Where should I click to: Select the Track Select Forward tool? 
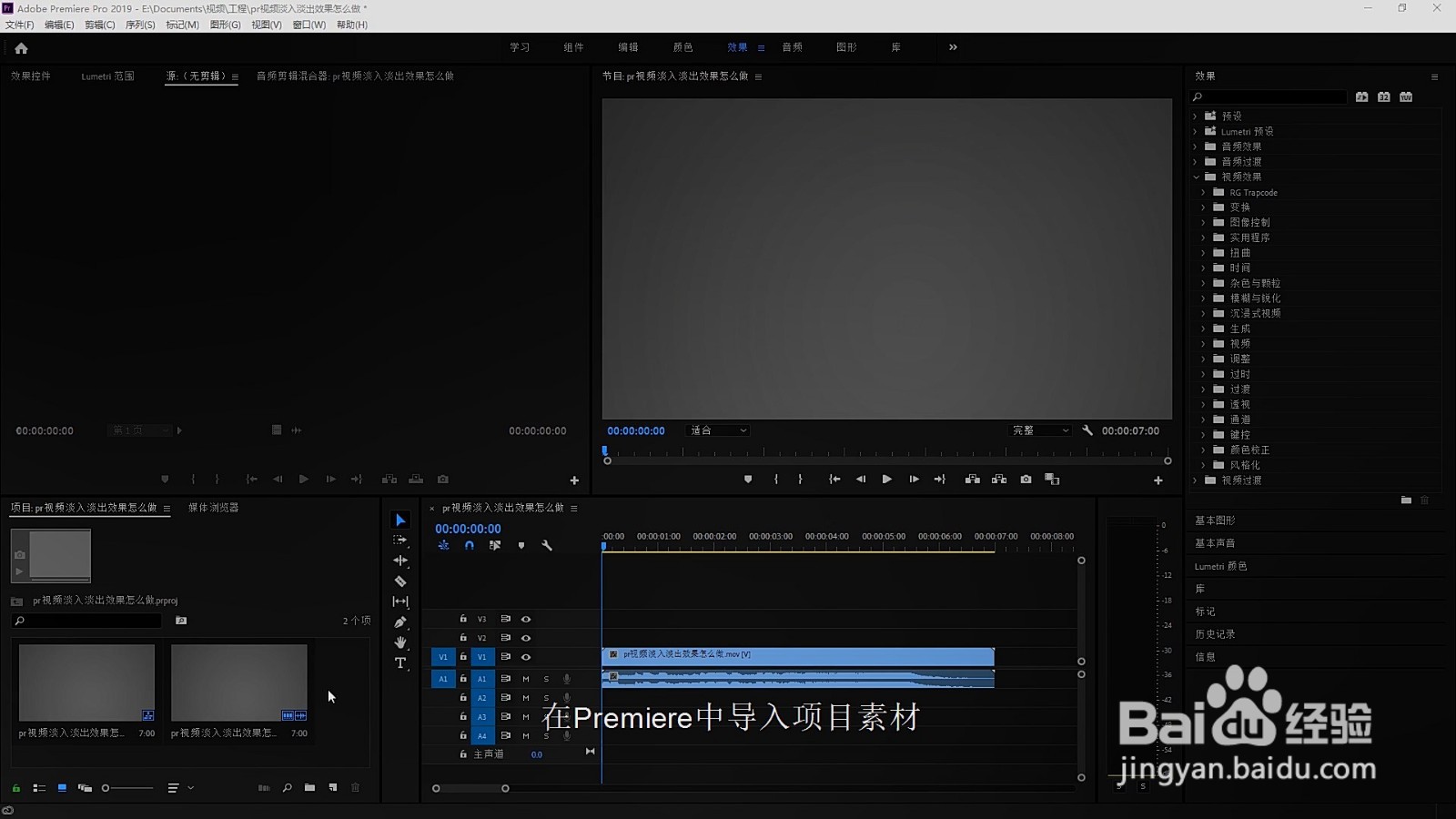tap(400, 540)
